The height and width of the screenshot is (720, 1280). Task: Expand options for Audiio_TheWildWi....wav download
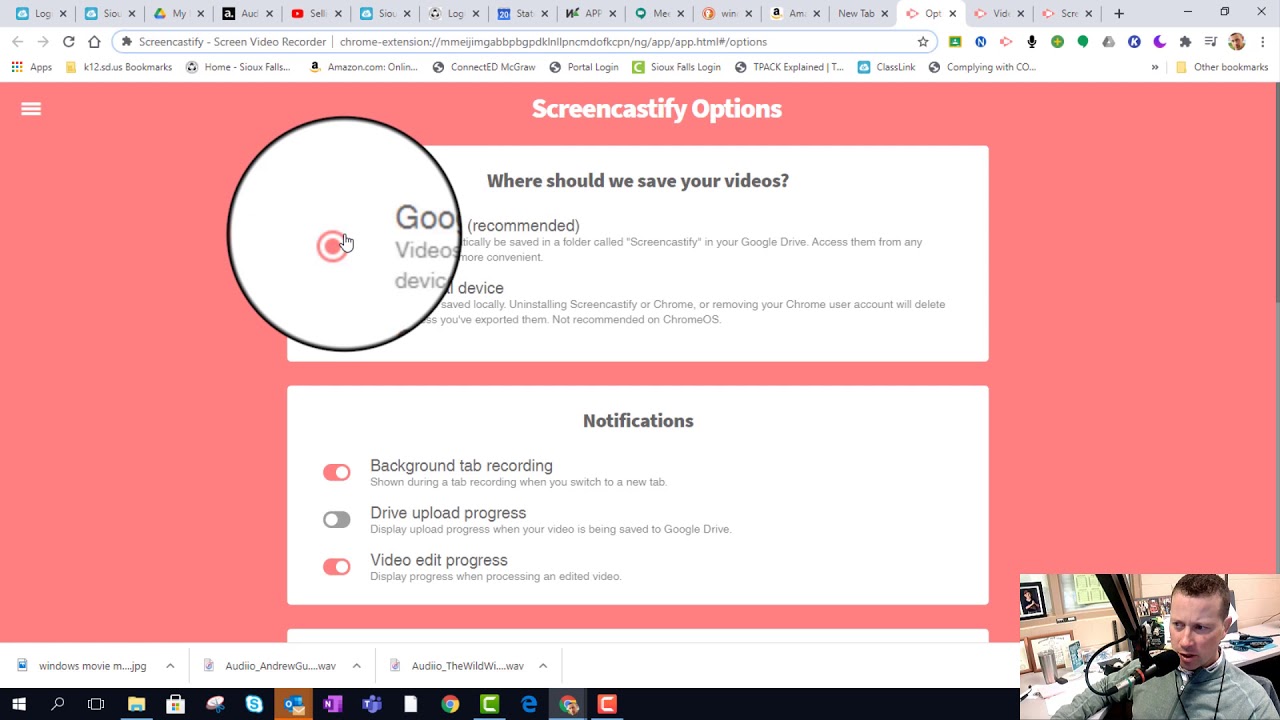[x=543, y=666]
